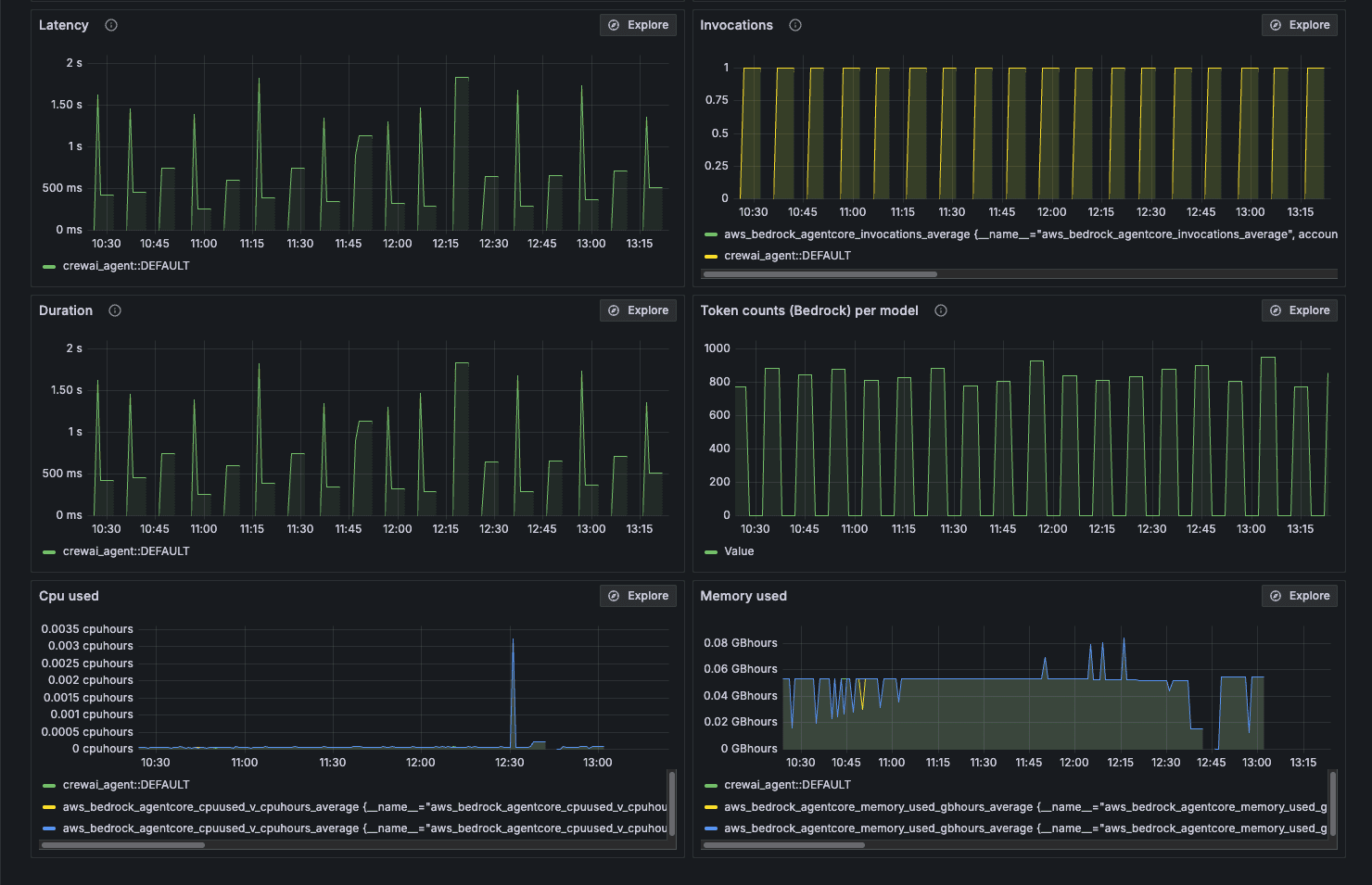Viewport: 1372px width, 885px height.
Task: Open Explore for the Cpu used panel
Action: point(638,596)
